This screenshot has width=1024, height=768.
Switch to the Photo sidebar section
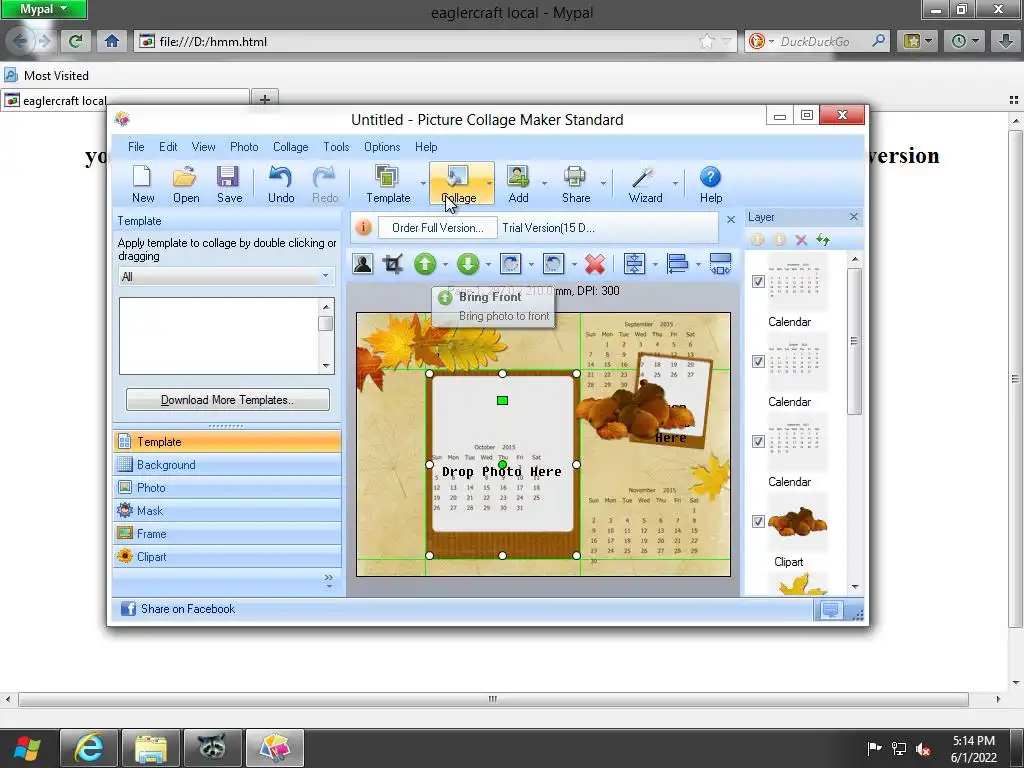(227, 488)
